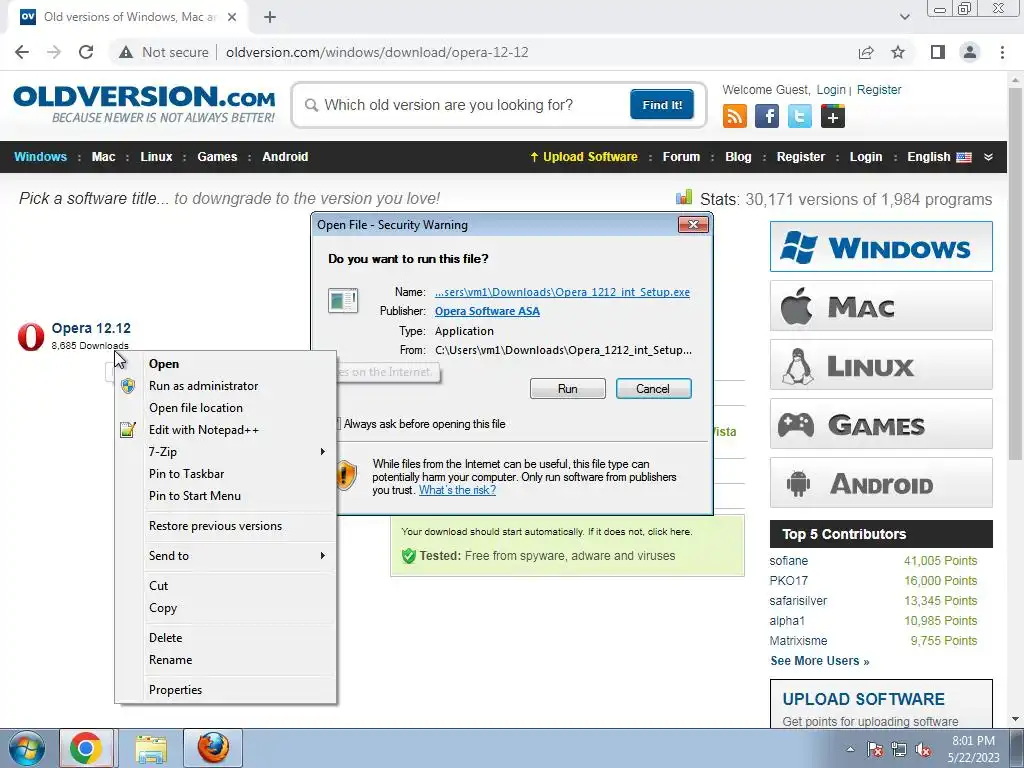Choose Edit with Notepad++
The image size is (1024, 768).
pos(226,430)
